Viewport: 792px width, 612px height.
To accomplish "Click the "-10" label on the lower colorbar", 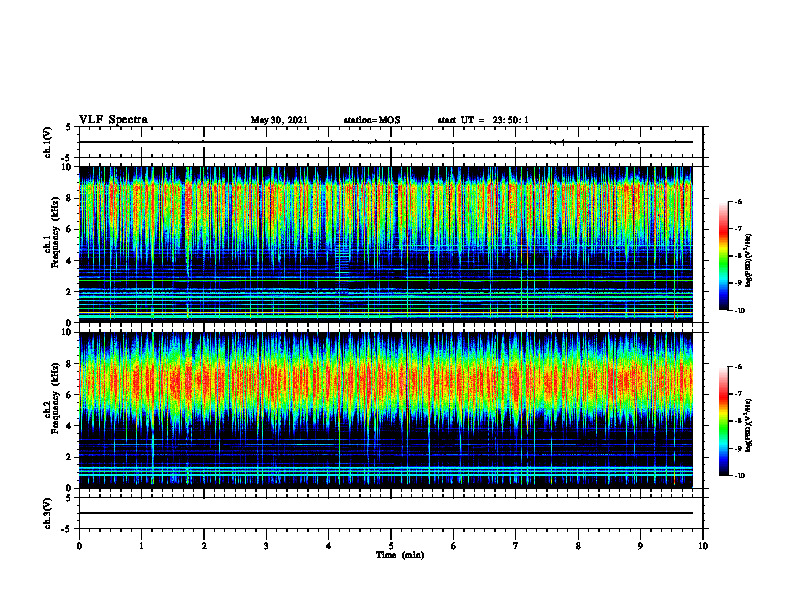I will point(739,476).
